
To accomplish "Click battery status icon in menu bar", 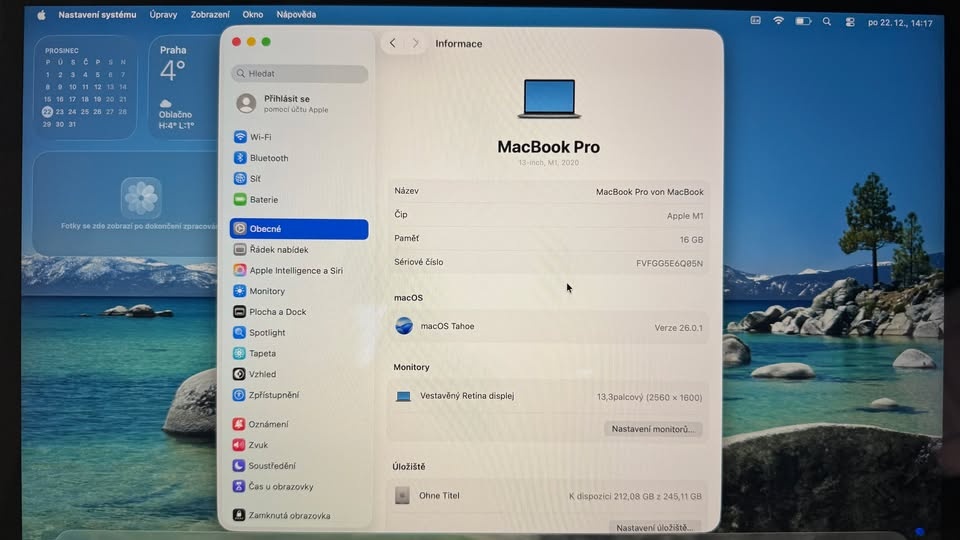I will coord(803,21).
